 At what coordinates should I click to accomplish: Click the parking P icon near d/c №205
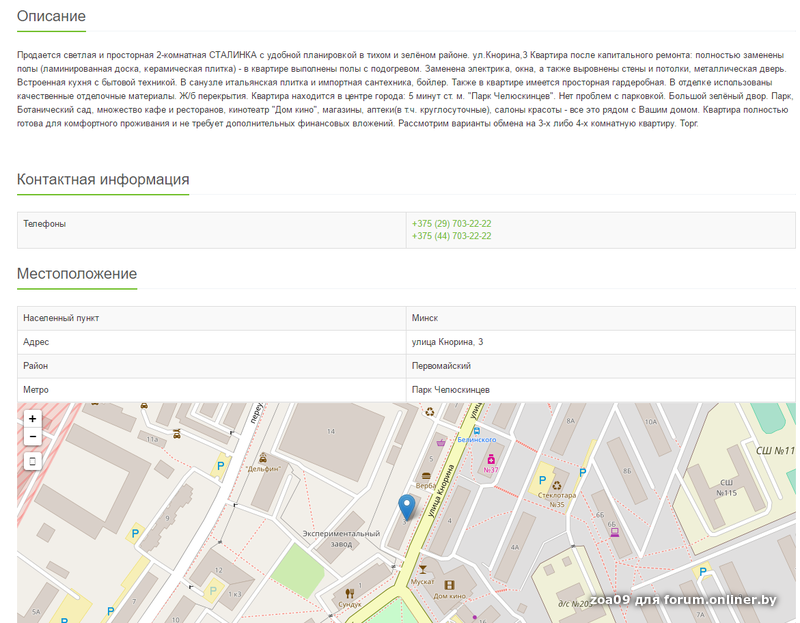[x=703, y=572]
